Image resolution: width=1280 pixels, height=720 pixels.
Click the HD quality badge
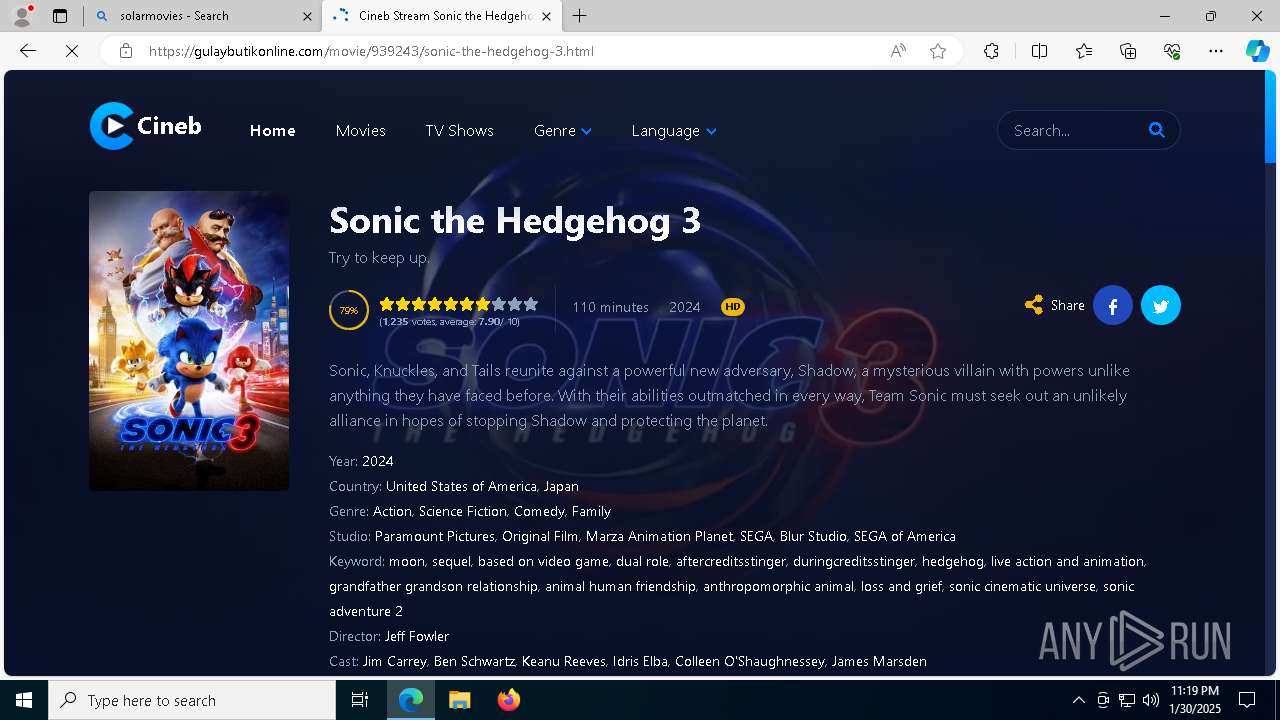point(733,307)
